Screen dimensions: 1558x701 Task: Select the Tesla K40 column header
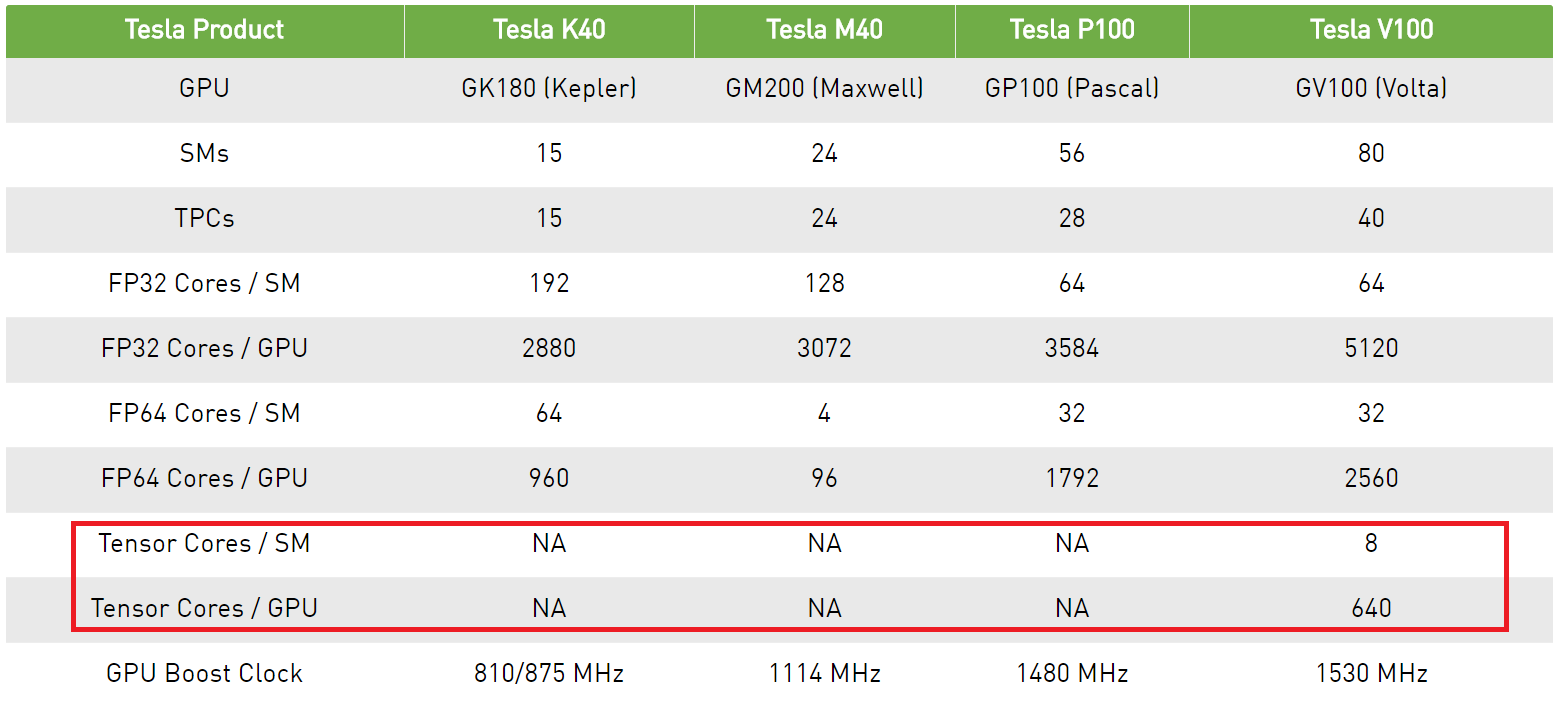click(x=549, y=30)
